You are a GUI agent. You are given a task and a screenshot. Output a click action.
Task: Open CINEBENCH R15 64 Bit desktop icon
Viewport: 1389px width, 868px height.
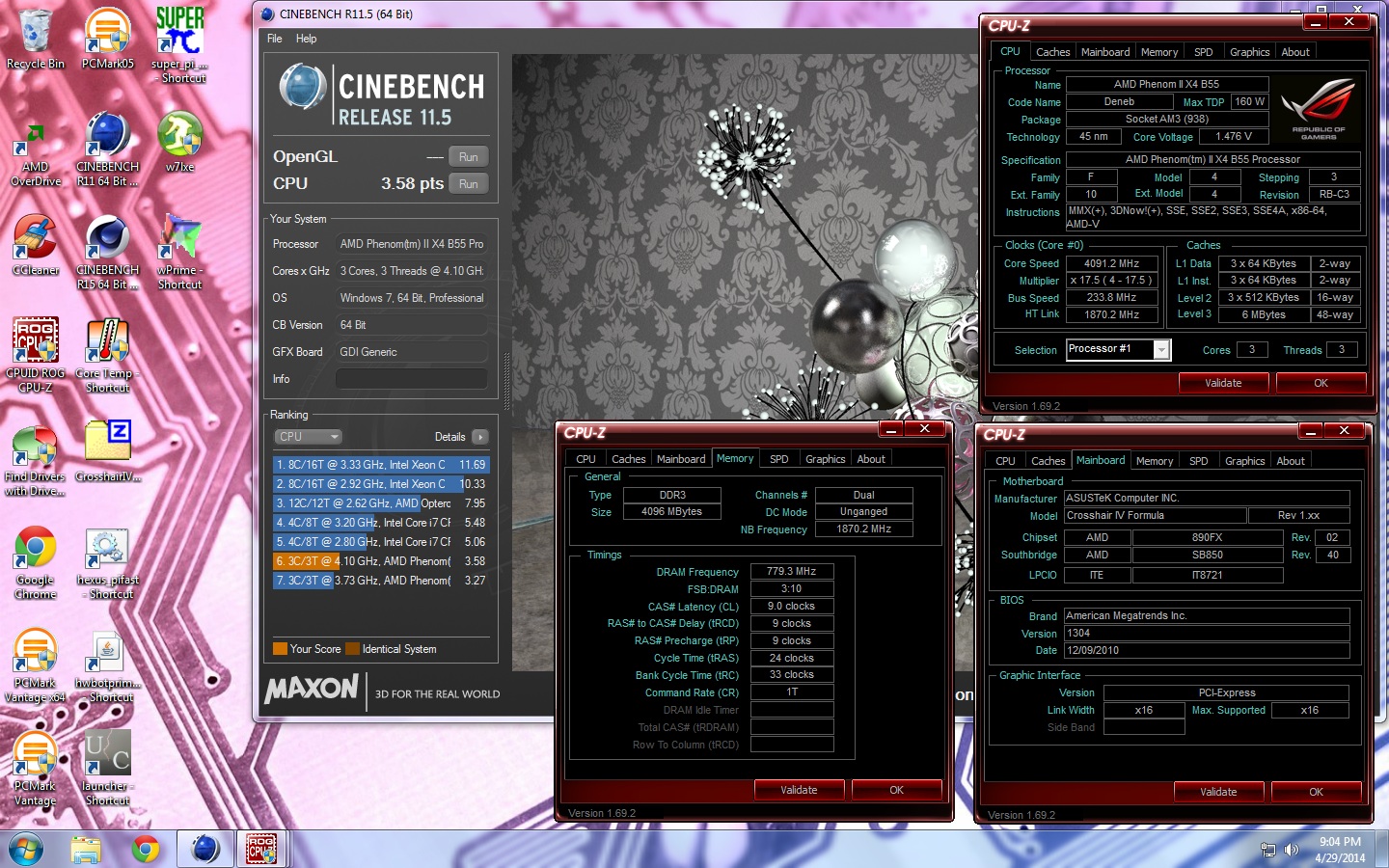coord(108,253)
